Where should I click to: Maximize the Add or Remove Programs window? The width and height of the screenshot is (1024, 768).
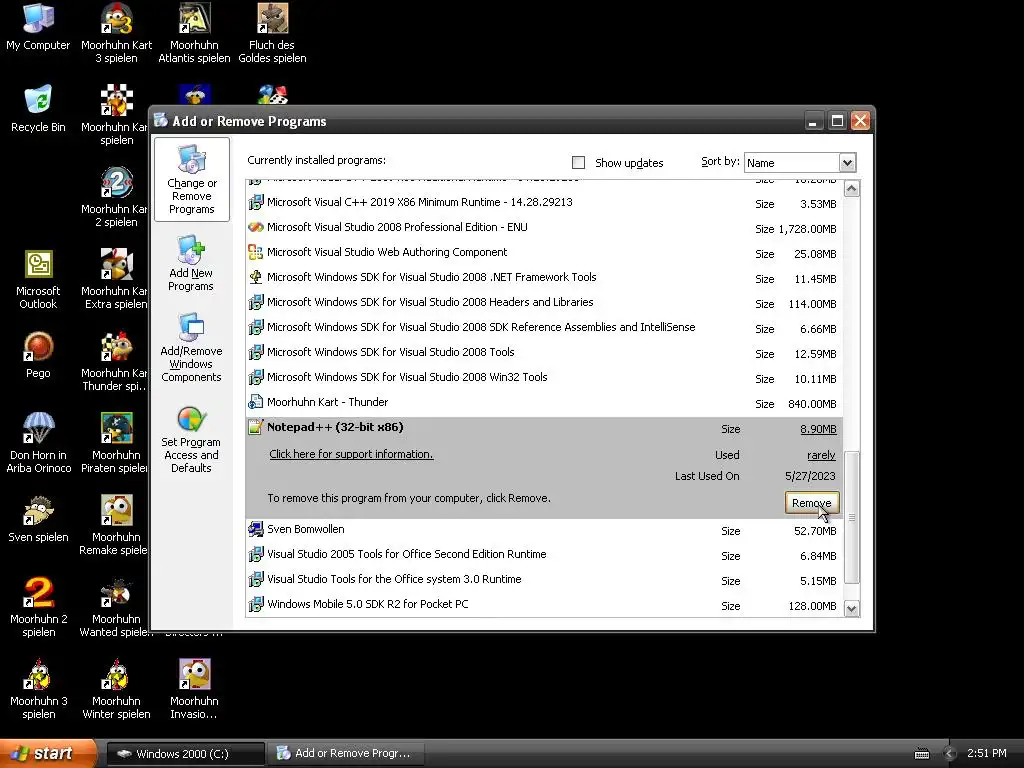pyautogui.click(x=837, y=121)
